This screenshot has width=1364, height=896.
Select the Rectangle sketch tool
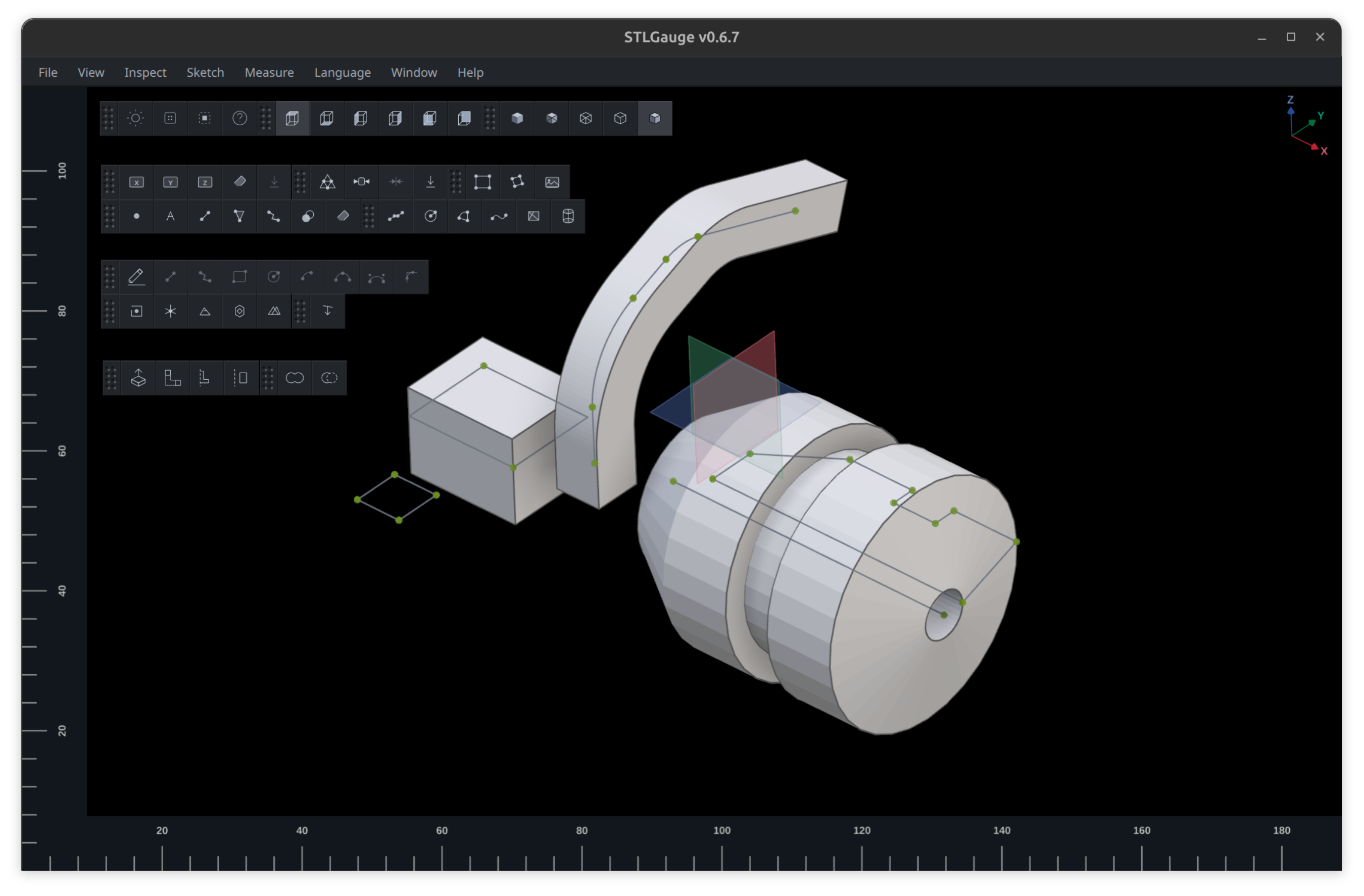tap(239, 277)
